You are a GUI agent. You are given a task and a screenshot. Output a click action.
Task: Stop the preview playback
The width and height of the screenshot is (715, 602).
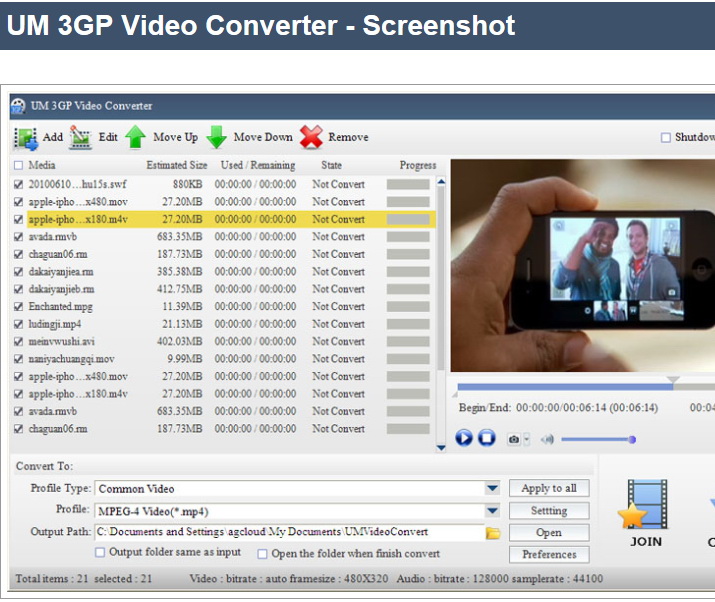coord(487,438)
